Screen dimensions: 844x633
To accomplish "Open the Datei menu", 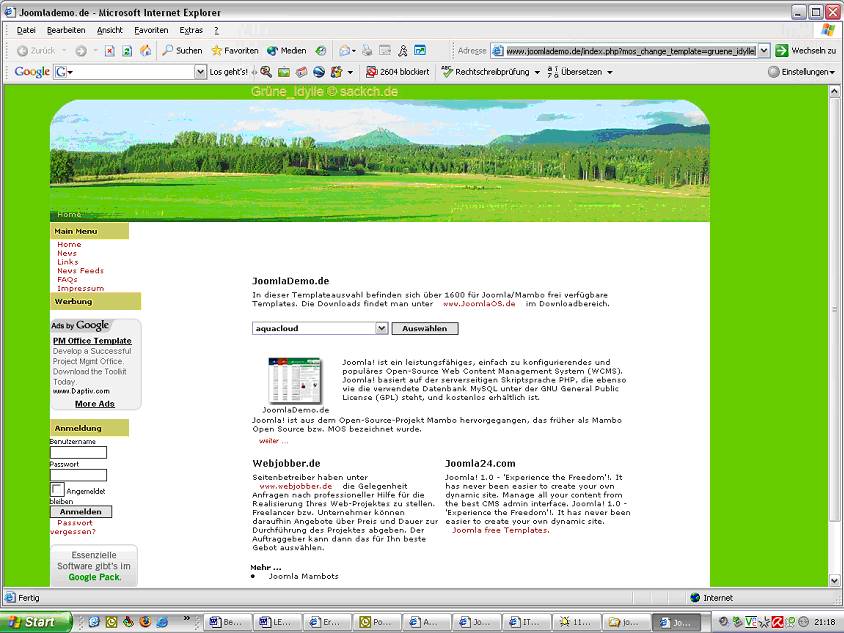I will point(26,30).
